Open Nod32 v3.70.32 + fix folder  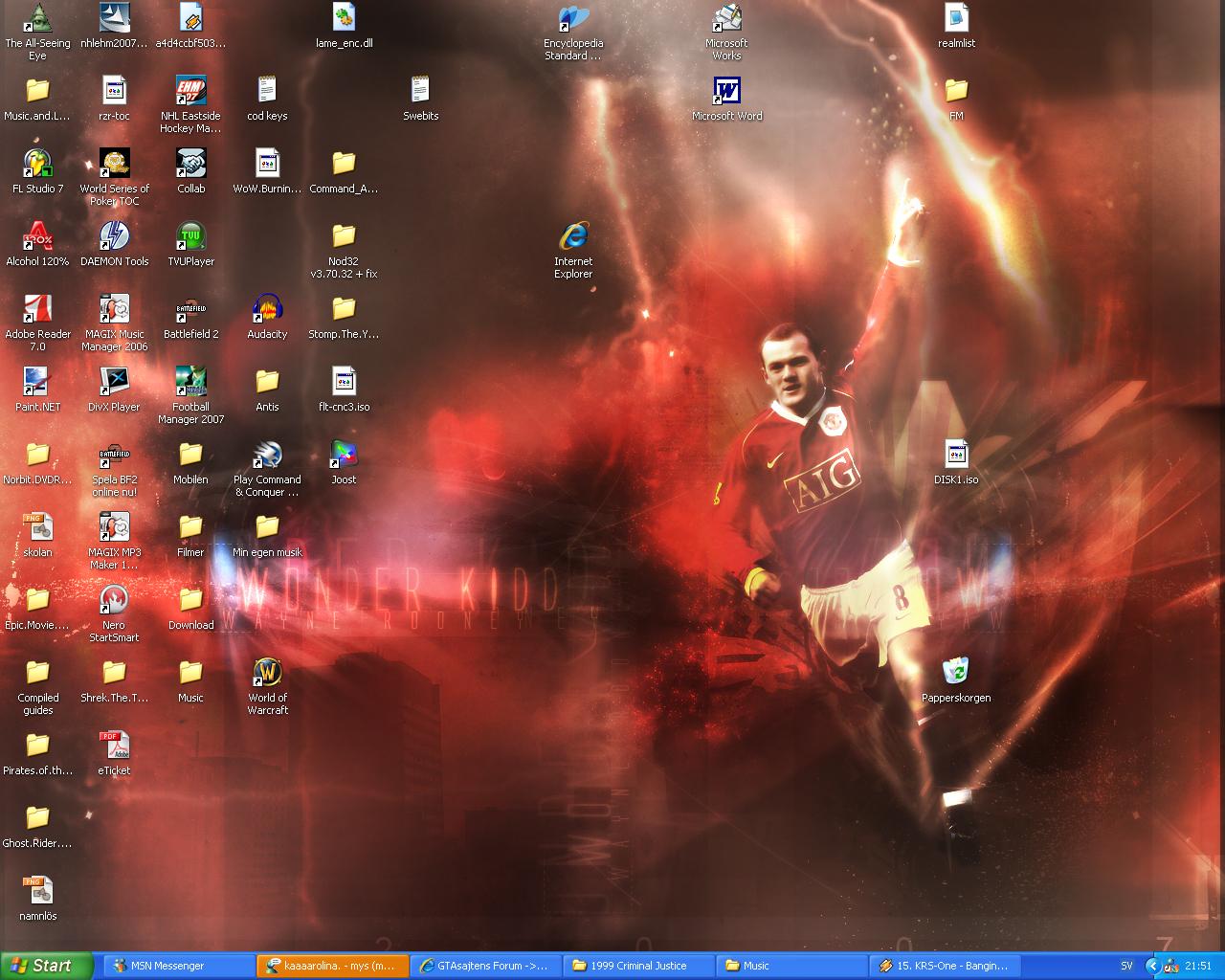pyautogui.click(x=344, y=237)
